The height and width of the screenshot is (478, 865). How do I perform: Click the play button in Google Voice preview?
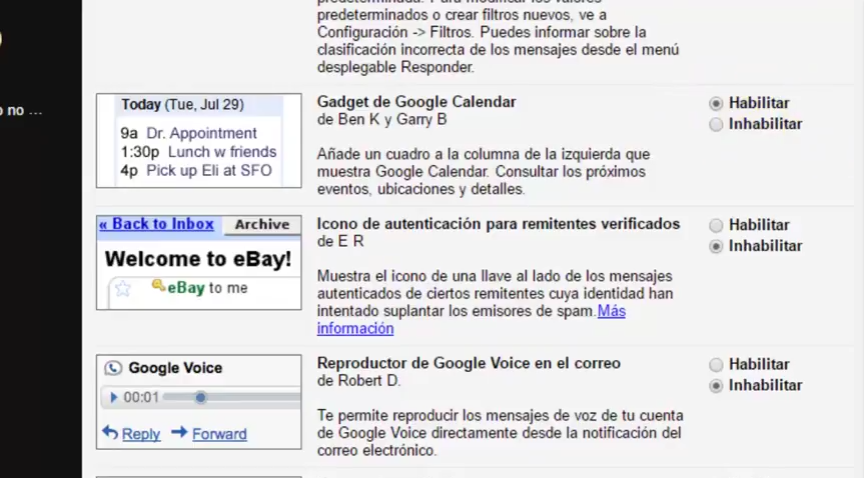point(114,397)
